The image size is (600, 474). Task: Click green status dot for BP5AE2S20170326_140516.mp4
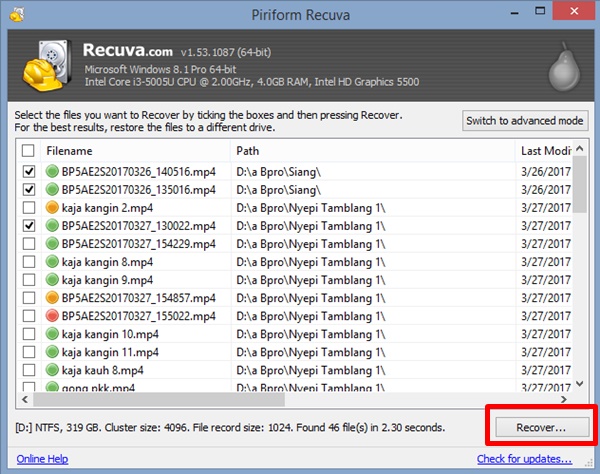click(52, 171)
